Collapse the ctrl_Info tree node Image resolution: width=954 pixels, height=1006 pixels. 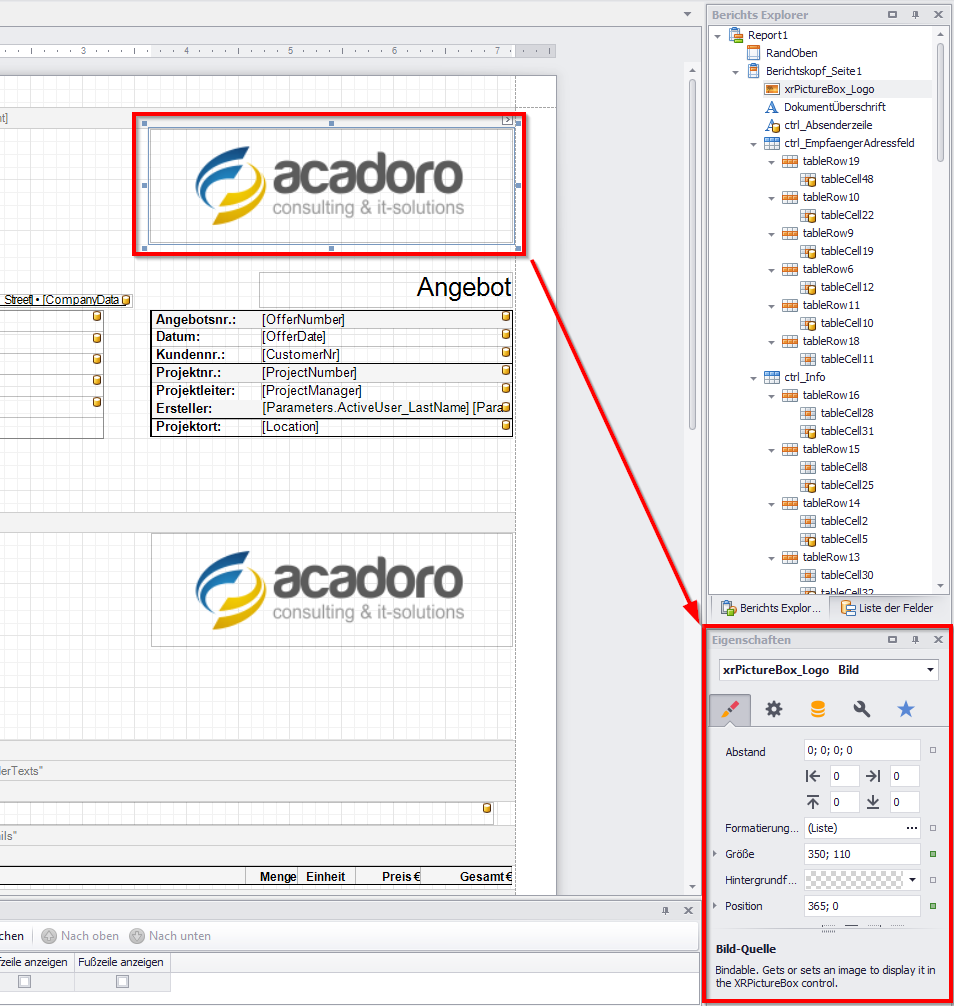[x=754, y=378]
